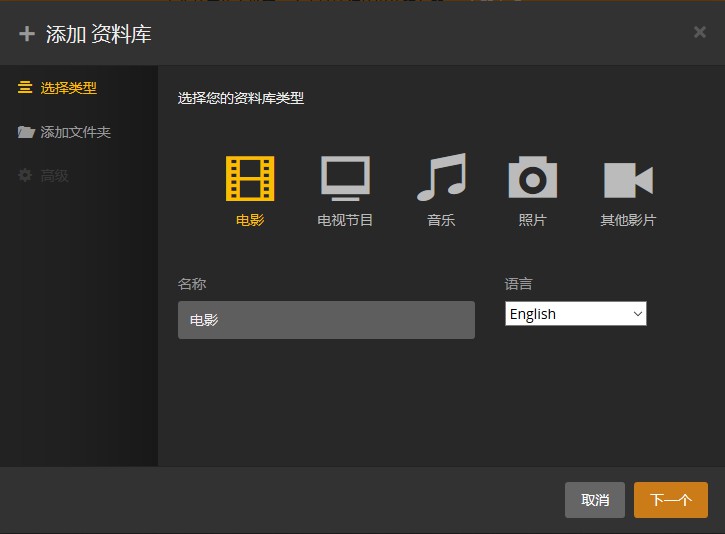Choose the 电视节目 TV monitor icon
The height and width of the screenshot is (534, 725).
pos(345,179)
